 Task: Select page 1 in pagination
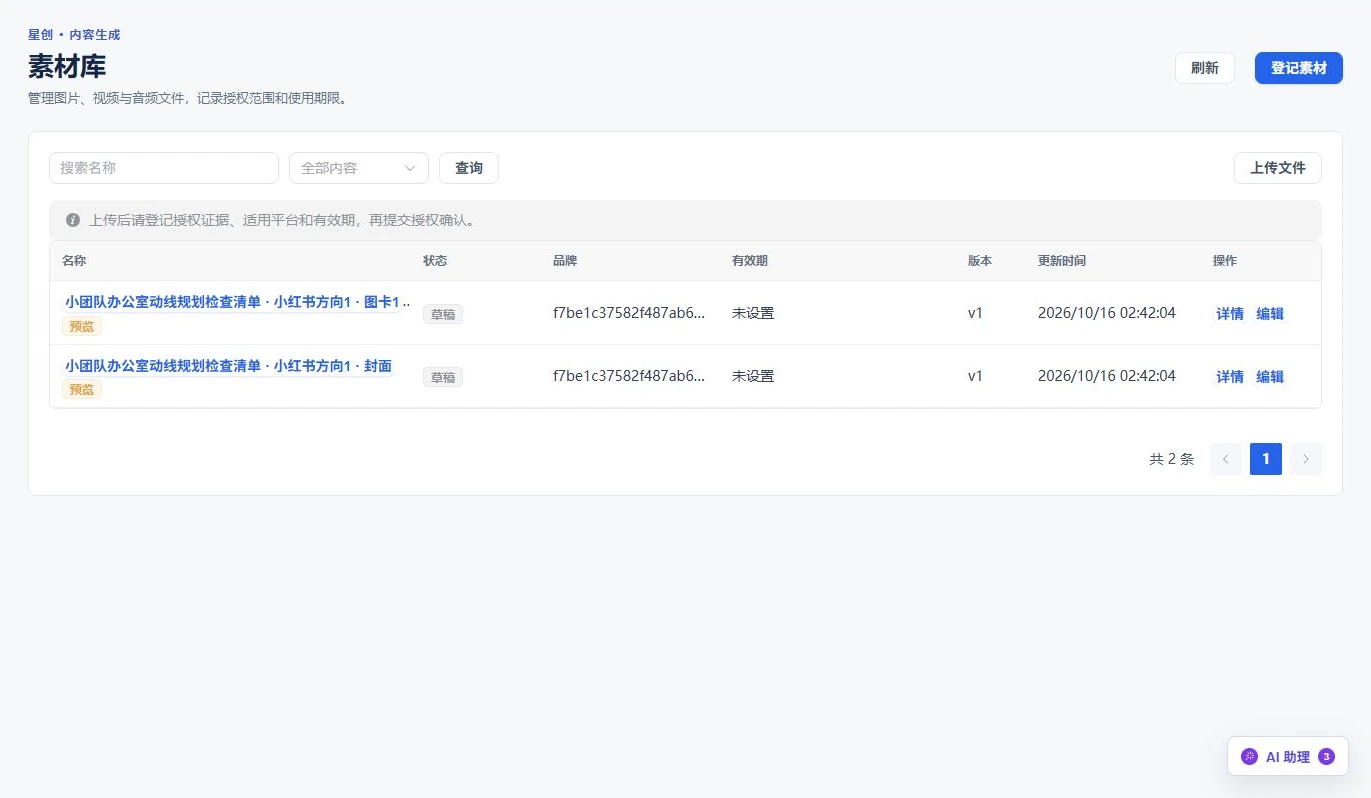point(1265,459)
